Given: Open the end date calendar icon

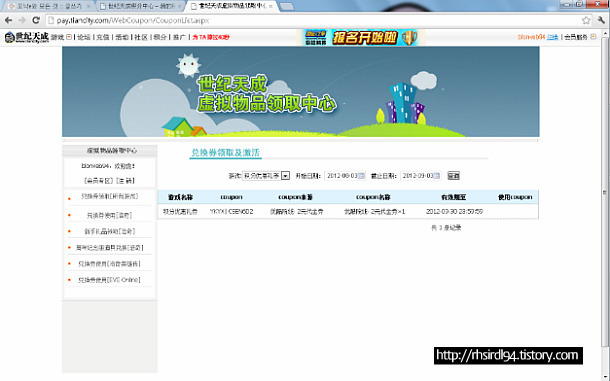Looking at the screenshot, I should click(x=437, y=176).
